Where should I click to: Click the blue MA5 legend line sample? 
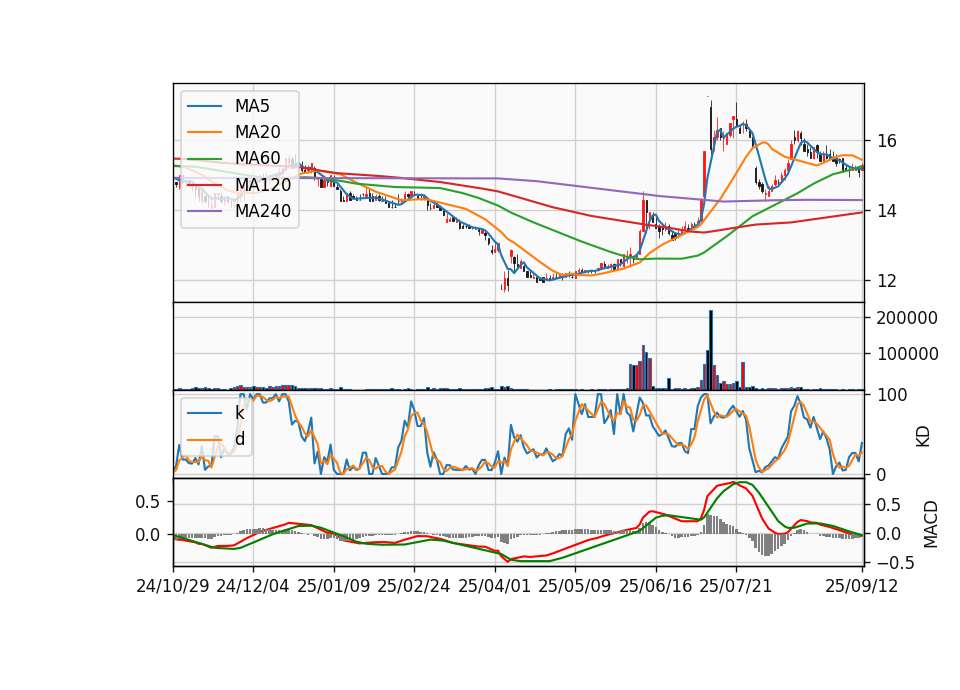pyautogui.click(x=204, y=107)
